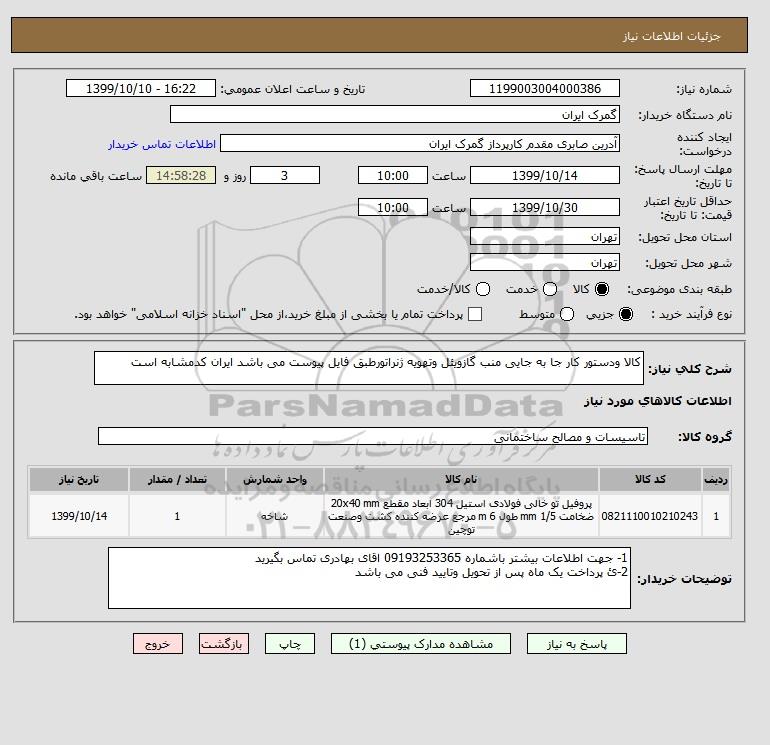Select the خدمت radio button

click(x=550, y=289)
